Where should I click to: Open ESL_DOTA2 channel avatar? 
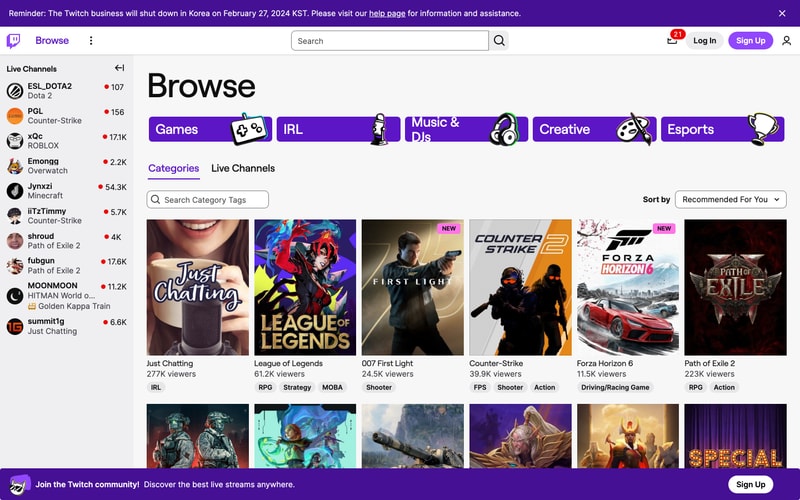(x=15, y=91)
